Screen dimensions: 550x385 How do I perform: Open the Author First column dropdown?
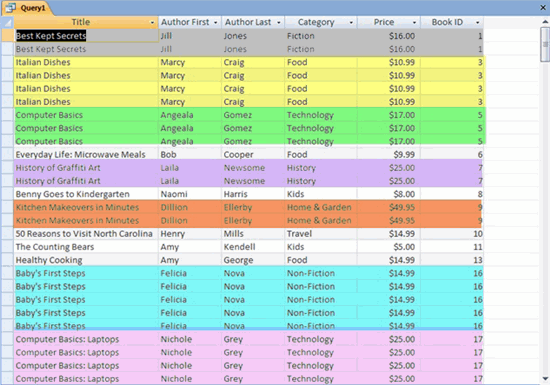pos(215,22)
